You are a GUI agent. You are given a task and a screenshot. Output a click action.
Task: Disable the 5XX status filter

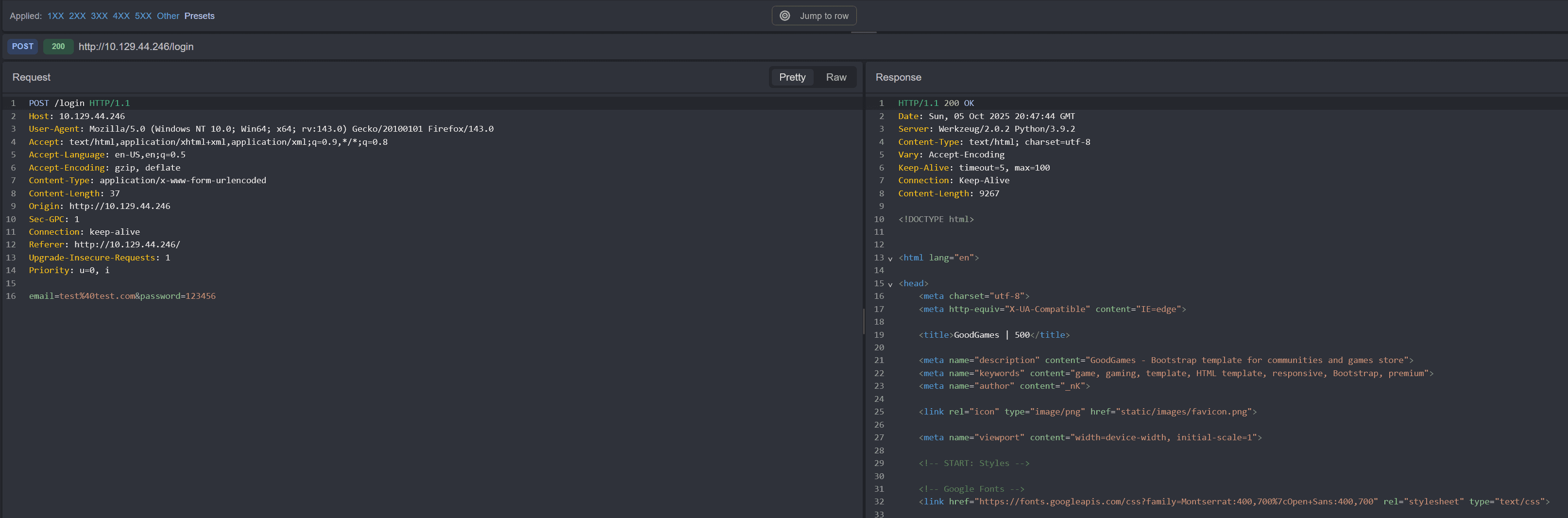(x=143, y=16)
